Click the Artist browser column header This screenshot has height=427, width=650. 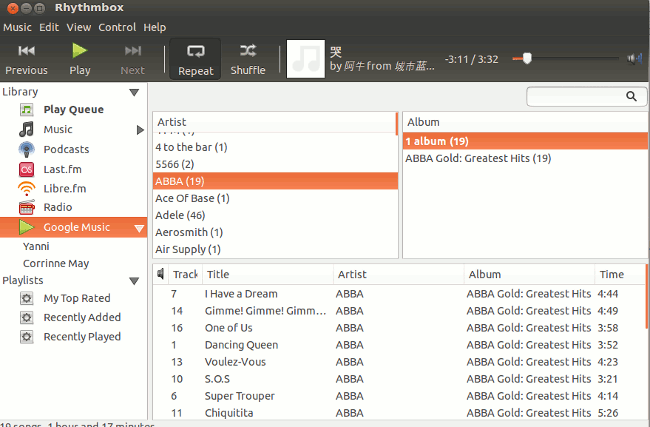(x=274, y=122)
